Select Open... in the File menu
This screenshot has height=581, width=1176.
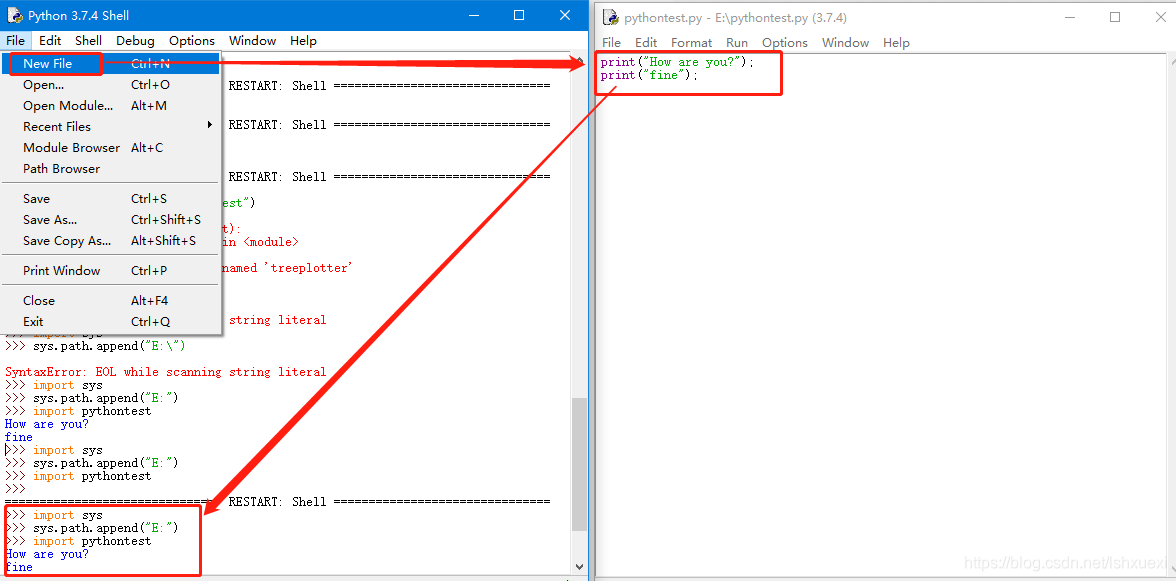[112, 85]
